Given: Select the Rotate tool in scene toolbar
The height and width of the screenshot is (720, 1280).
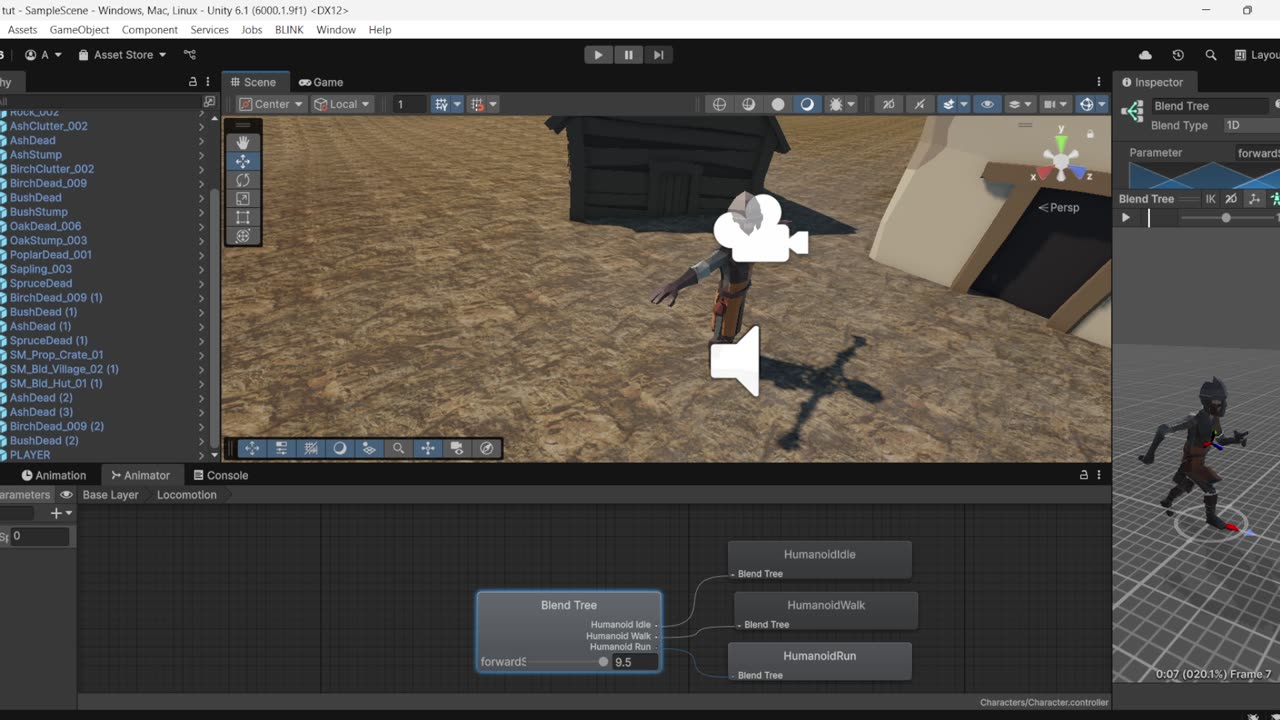Looking at the screenshot, I should (x=243, y=180).
